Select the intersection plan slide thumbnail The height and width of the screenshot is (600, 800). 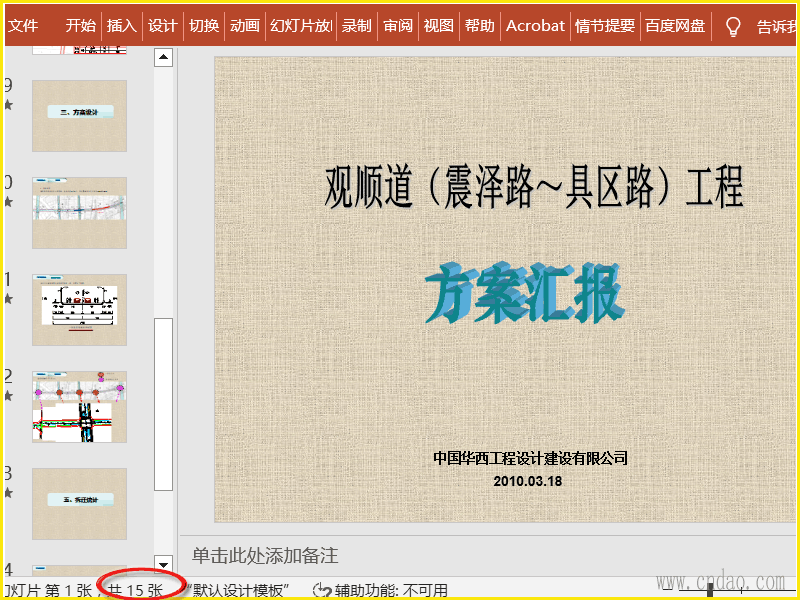point(80,407)
